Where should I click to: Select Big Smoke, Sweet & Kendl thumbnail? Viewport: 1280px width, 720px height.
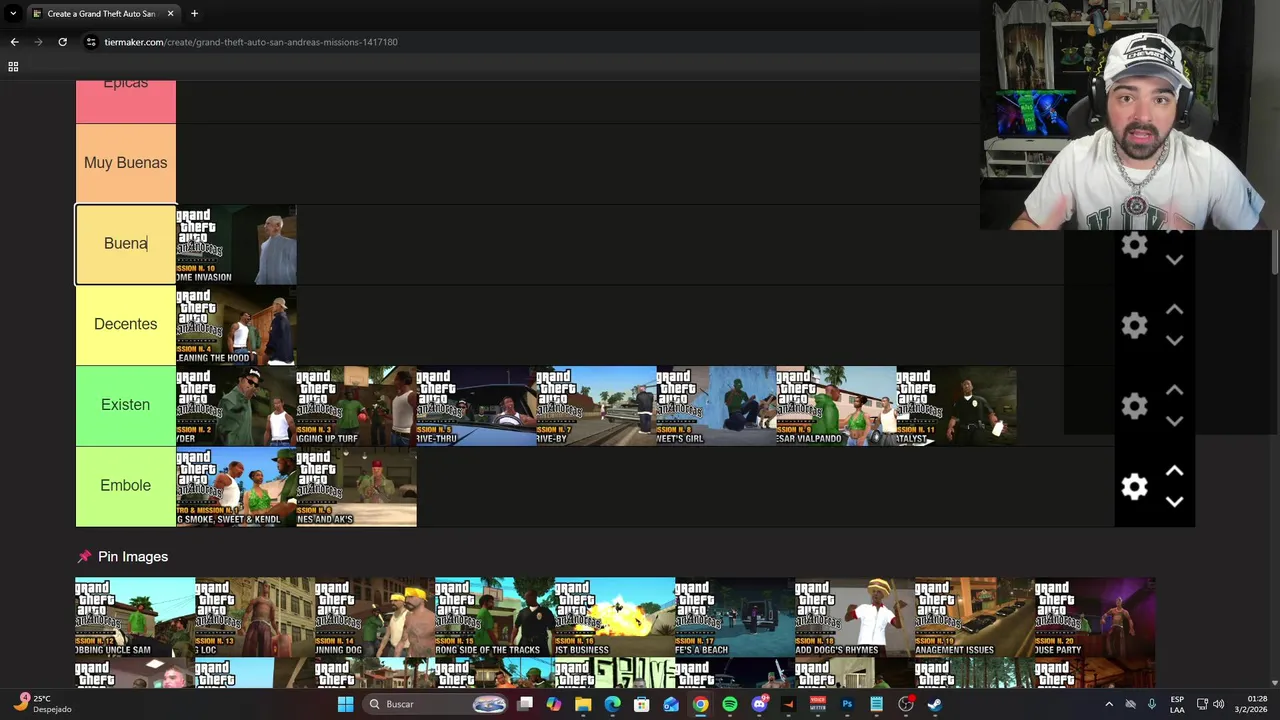236,486
